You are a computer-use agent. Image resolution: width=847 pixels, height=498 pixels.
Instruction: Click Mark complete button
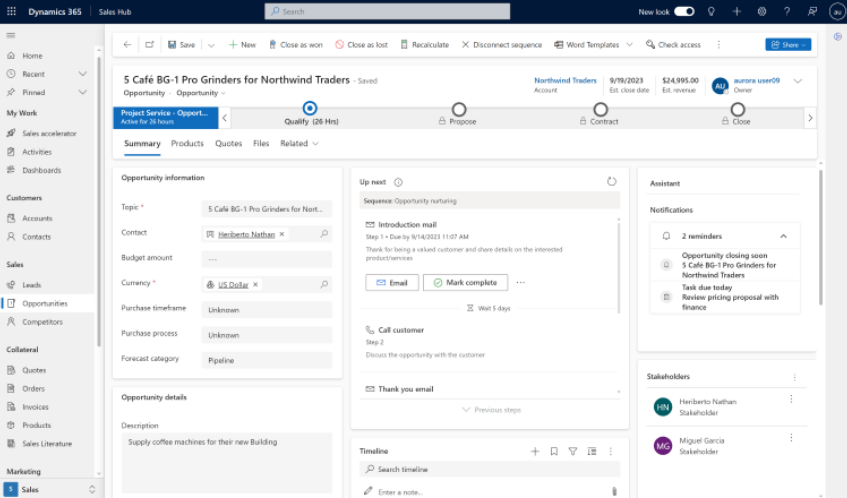465,282
